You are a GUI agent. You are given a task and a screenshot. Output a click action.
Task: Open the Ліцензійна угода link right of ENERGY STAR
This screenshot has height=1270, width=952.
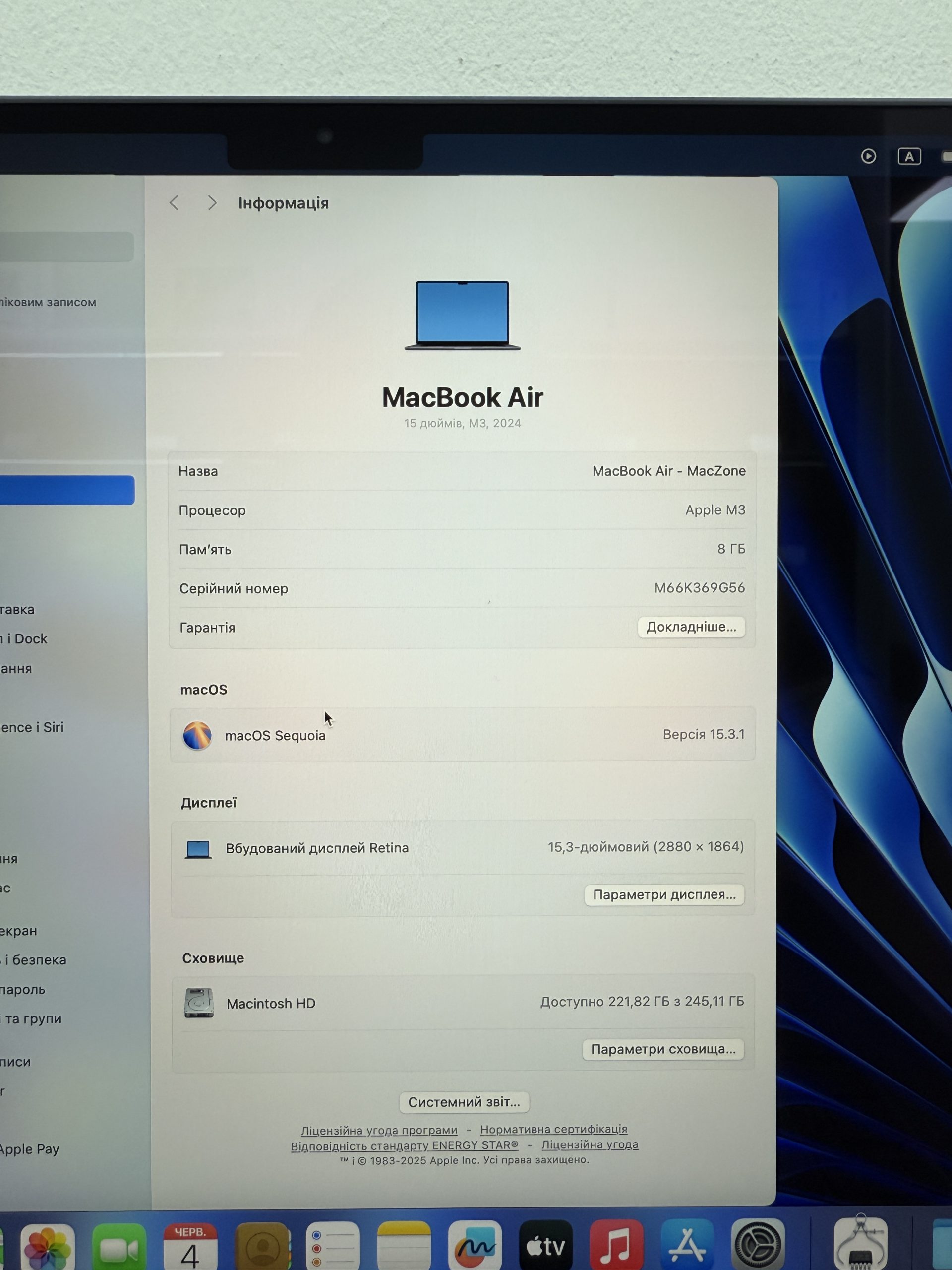[590, 1144]
